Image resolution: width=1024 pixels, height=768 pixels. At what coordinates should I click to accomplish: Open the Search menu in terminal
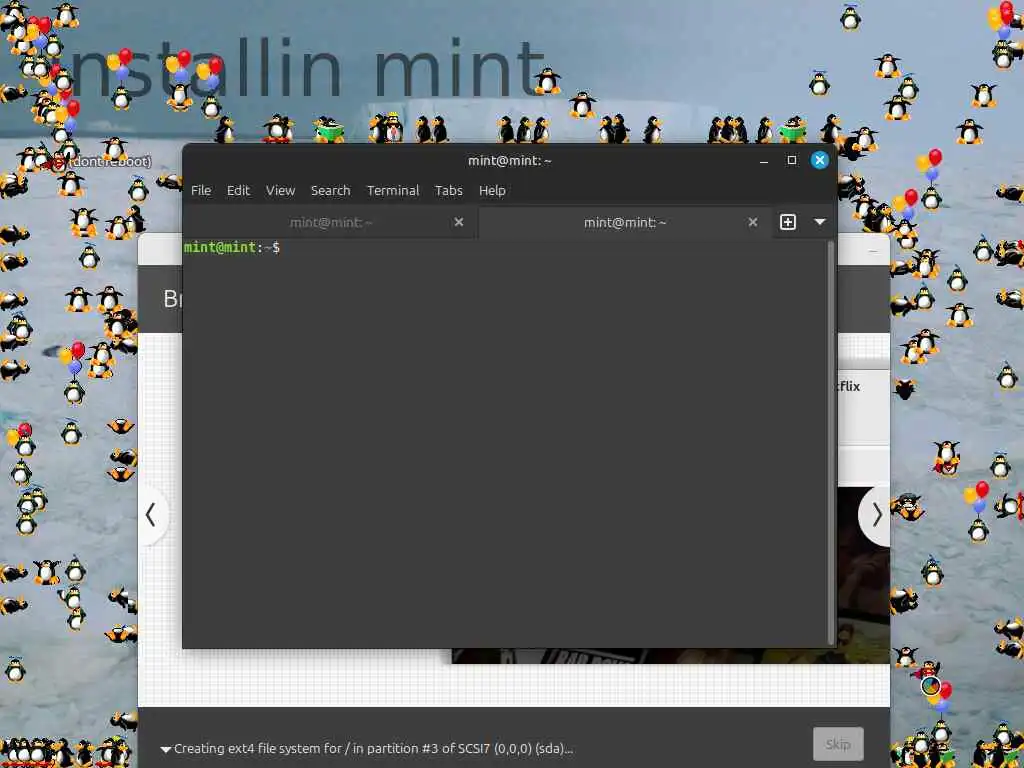pos(330,190)
